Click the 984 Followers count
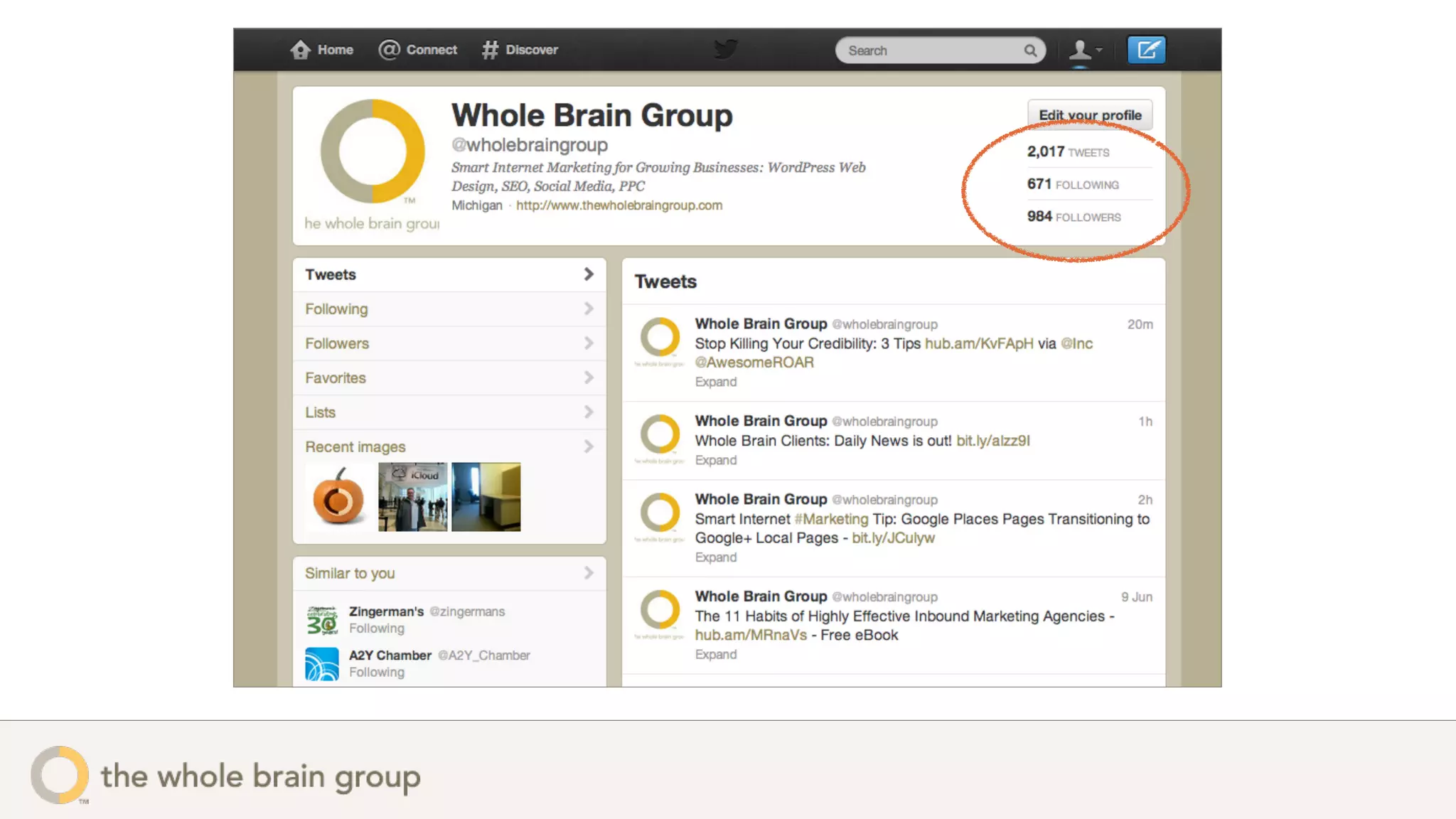1456x819 pixels. click(1074, 217)
